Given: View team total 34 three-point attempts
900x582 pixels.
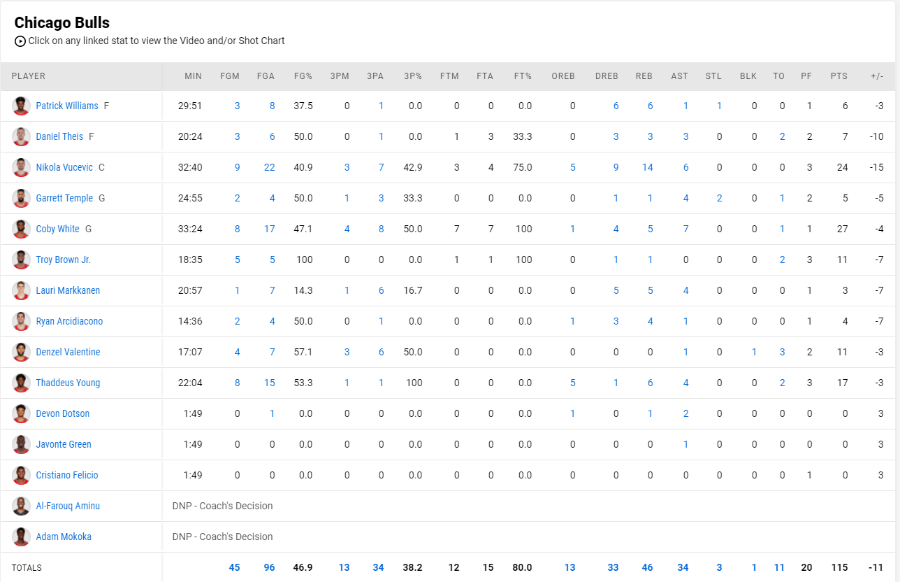Looking at the screenshot, I should [378, 568].
